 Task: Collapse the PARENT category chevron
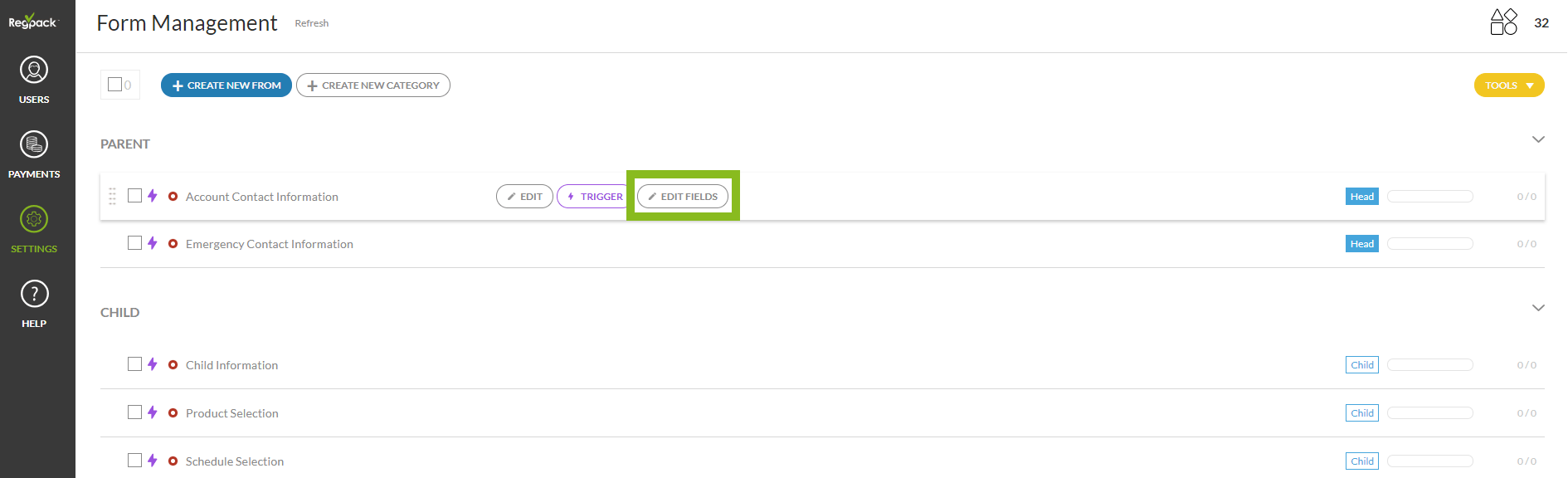coord(1538,139)
